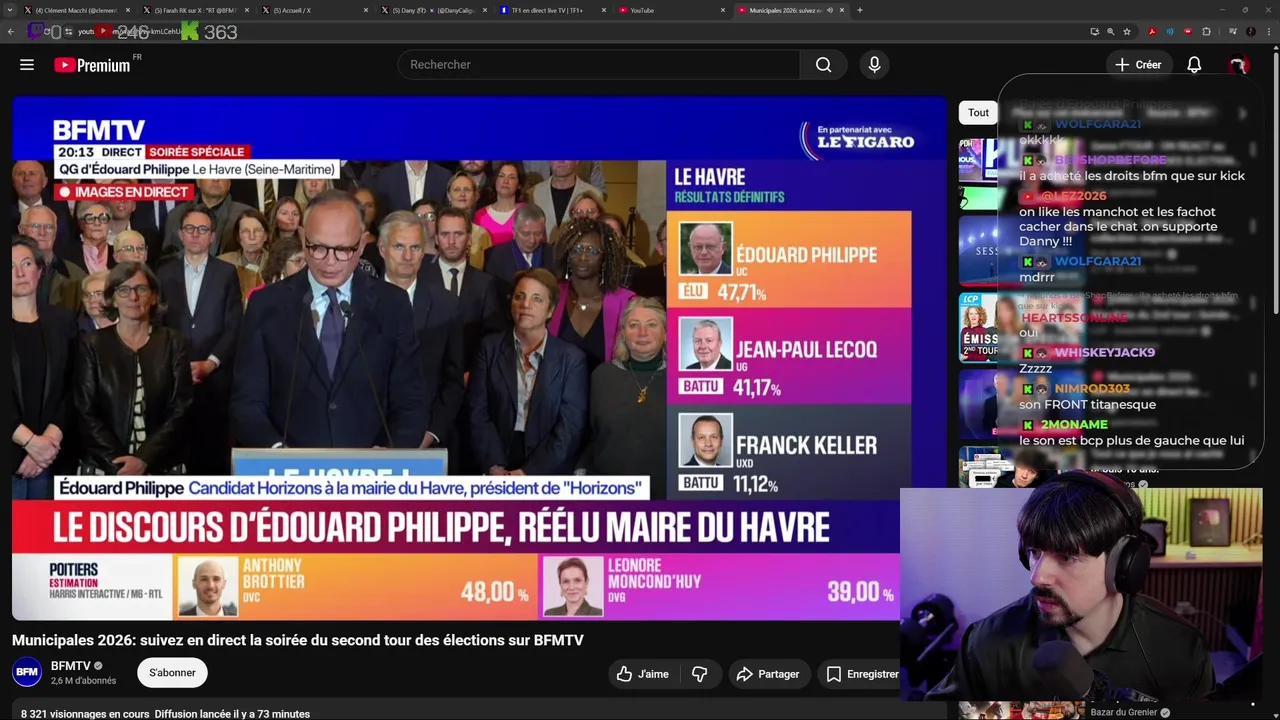
Task: Open the media control music icon
Action: 1232,32
